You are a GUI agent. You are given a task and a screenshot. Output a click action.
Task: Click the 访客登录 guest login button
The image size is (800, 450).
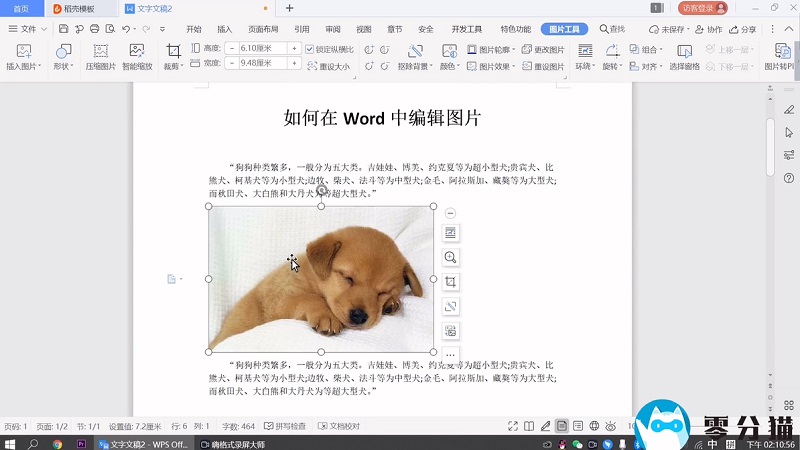click(703, 8)
